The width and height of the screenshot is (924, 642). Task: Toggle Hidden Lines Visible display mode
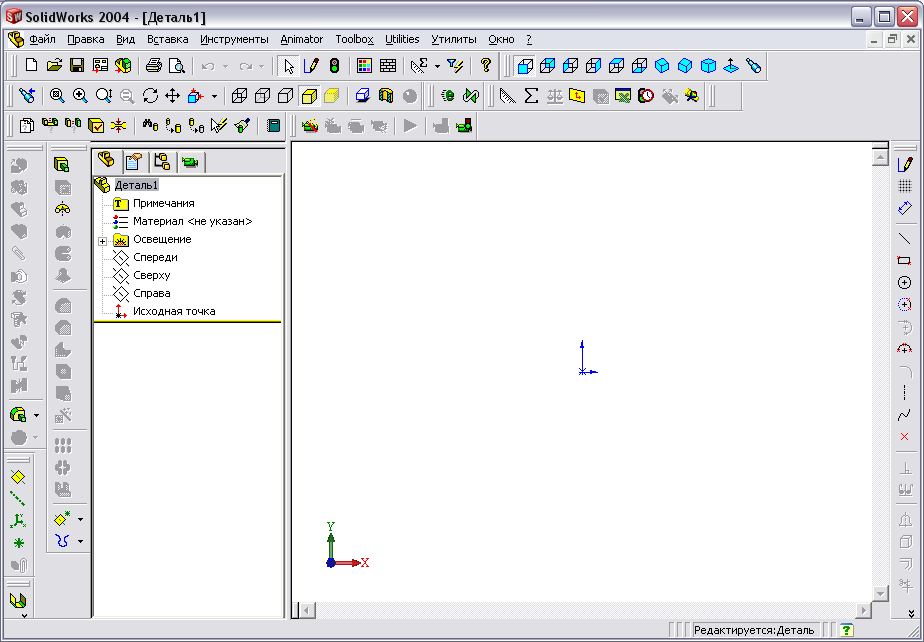click(262, 96)
